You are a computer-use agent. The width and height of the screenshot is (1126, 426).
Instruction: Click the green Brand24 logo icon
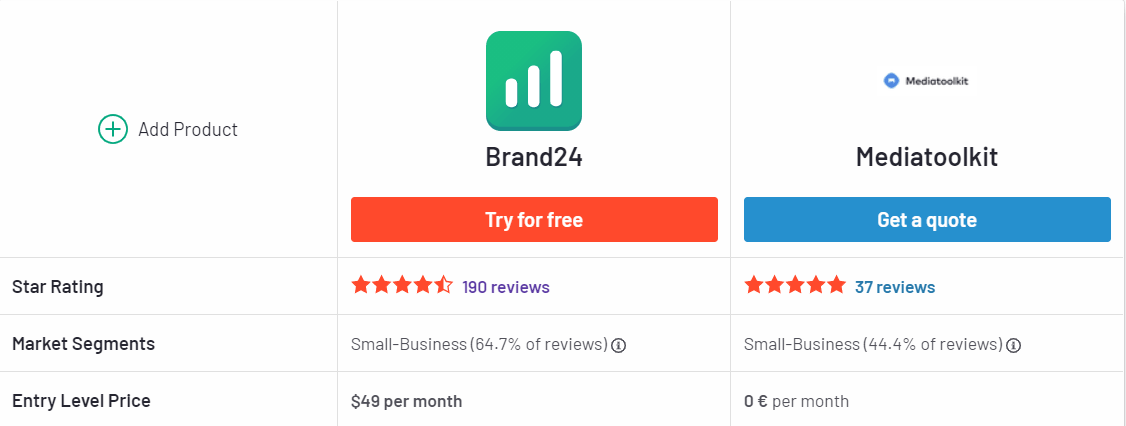[534, 81]
